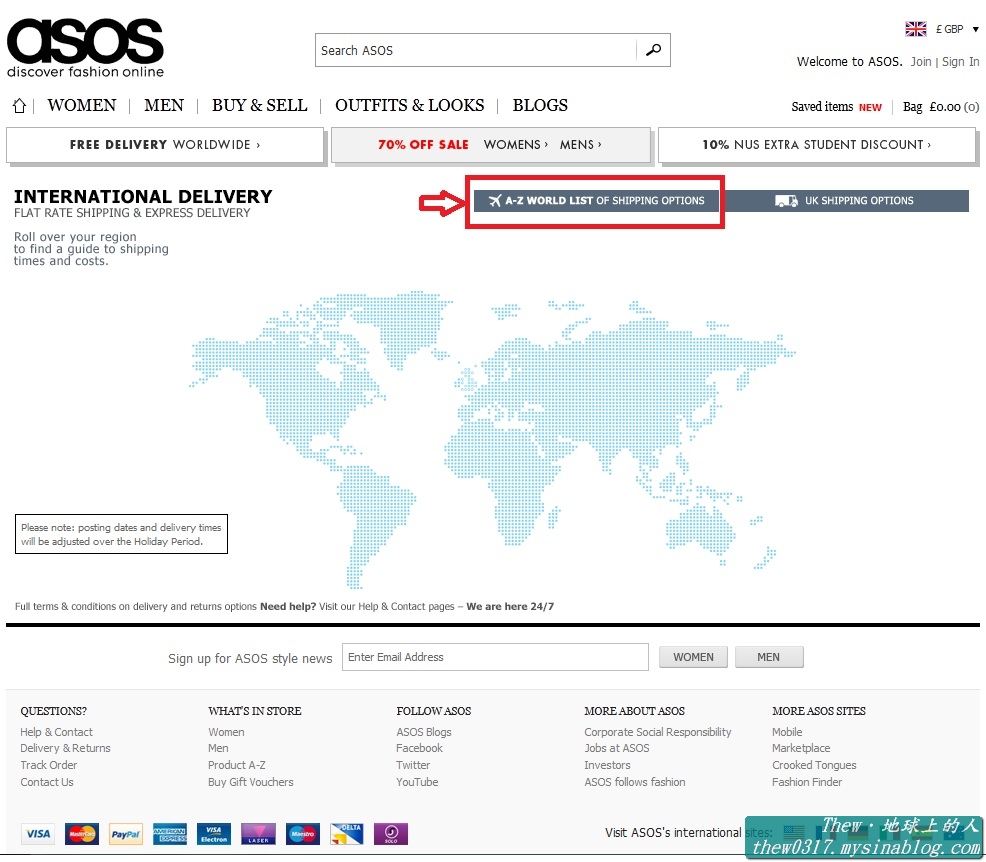
Task: Click the Join link
Action: click(x=921, y=62)
